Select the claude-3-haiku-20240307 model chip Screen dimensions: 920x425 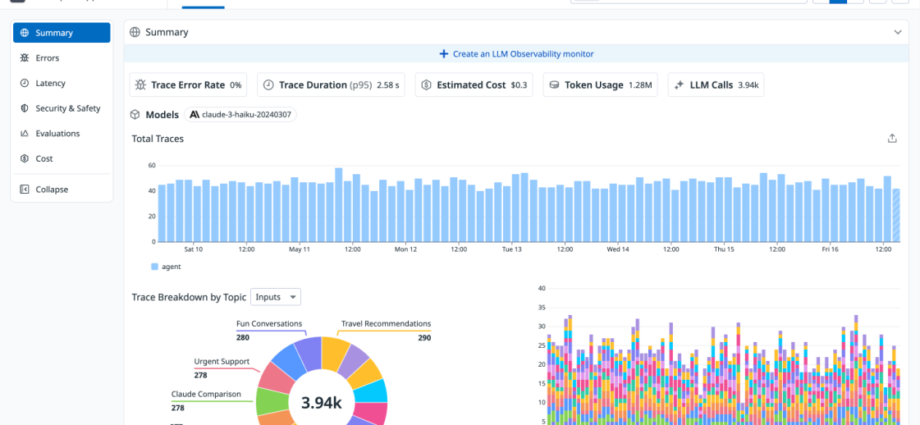tap(241, 114)
